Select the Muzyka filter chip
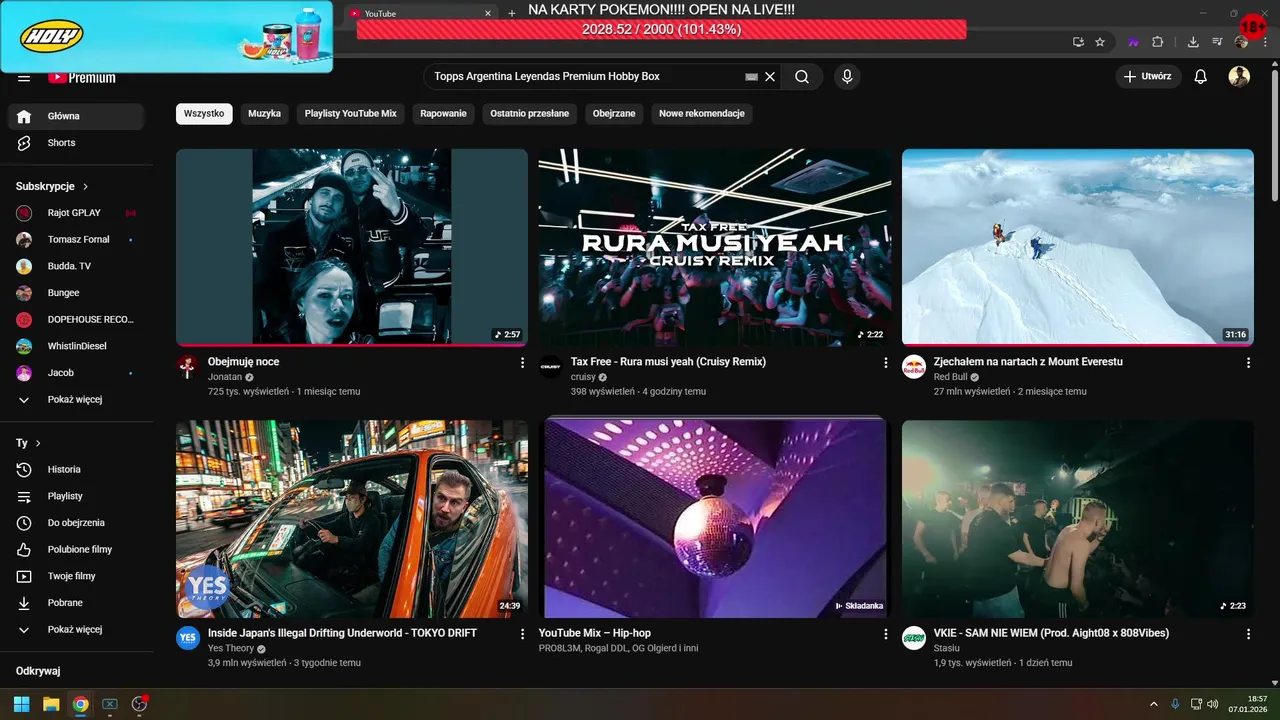This screenshot has height=720, width=1280. coord(264,114)
